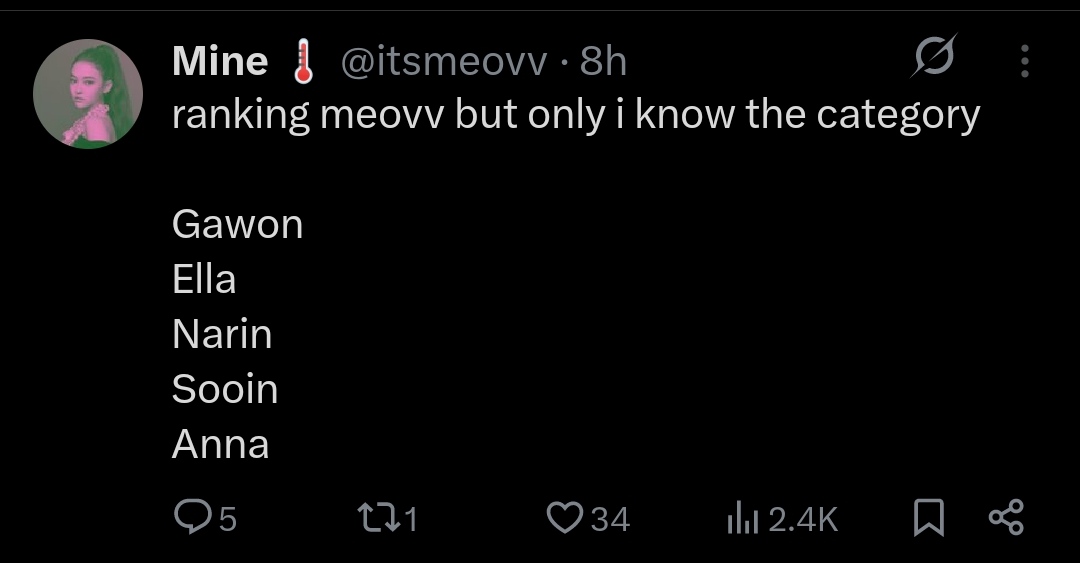
Task: Click the display name Mine
Action: point(219,62)
